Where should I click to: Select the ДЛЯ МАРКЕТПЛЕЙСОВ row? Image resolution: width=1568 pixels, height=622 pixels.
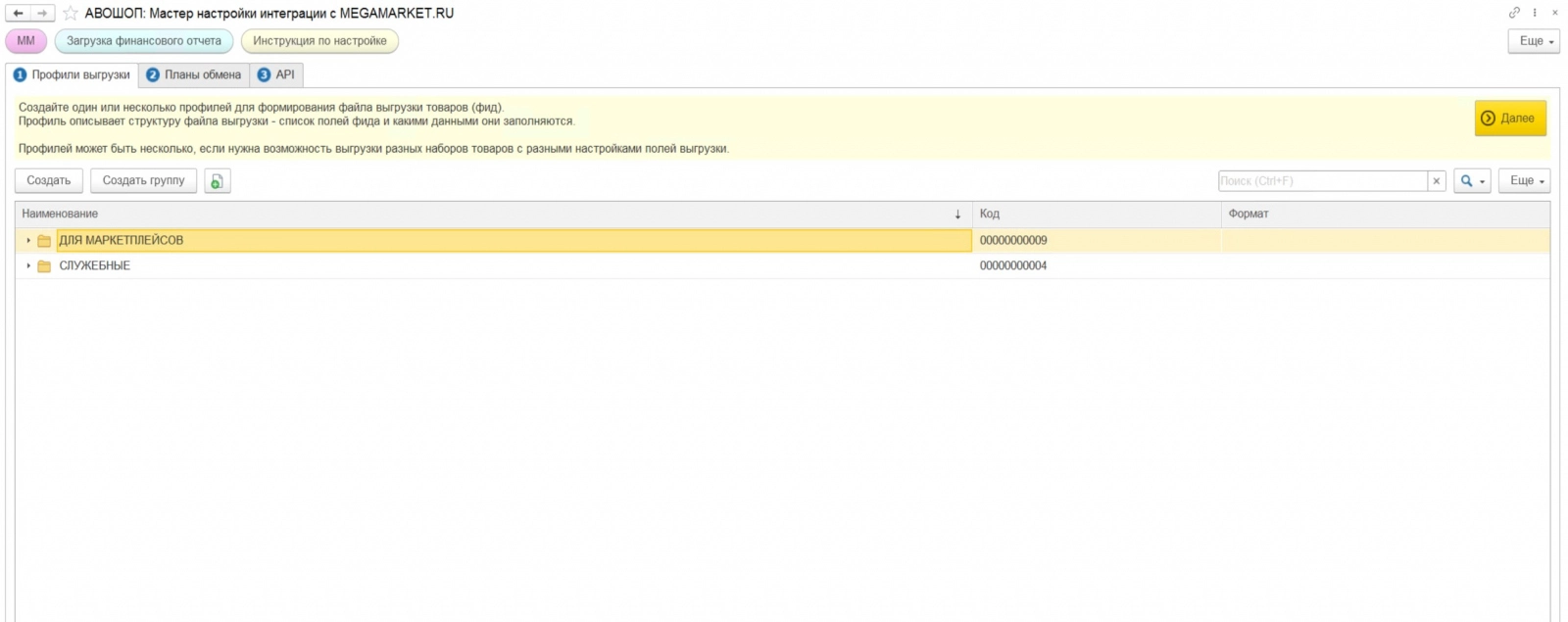[782, 241]
